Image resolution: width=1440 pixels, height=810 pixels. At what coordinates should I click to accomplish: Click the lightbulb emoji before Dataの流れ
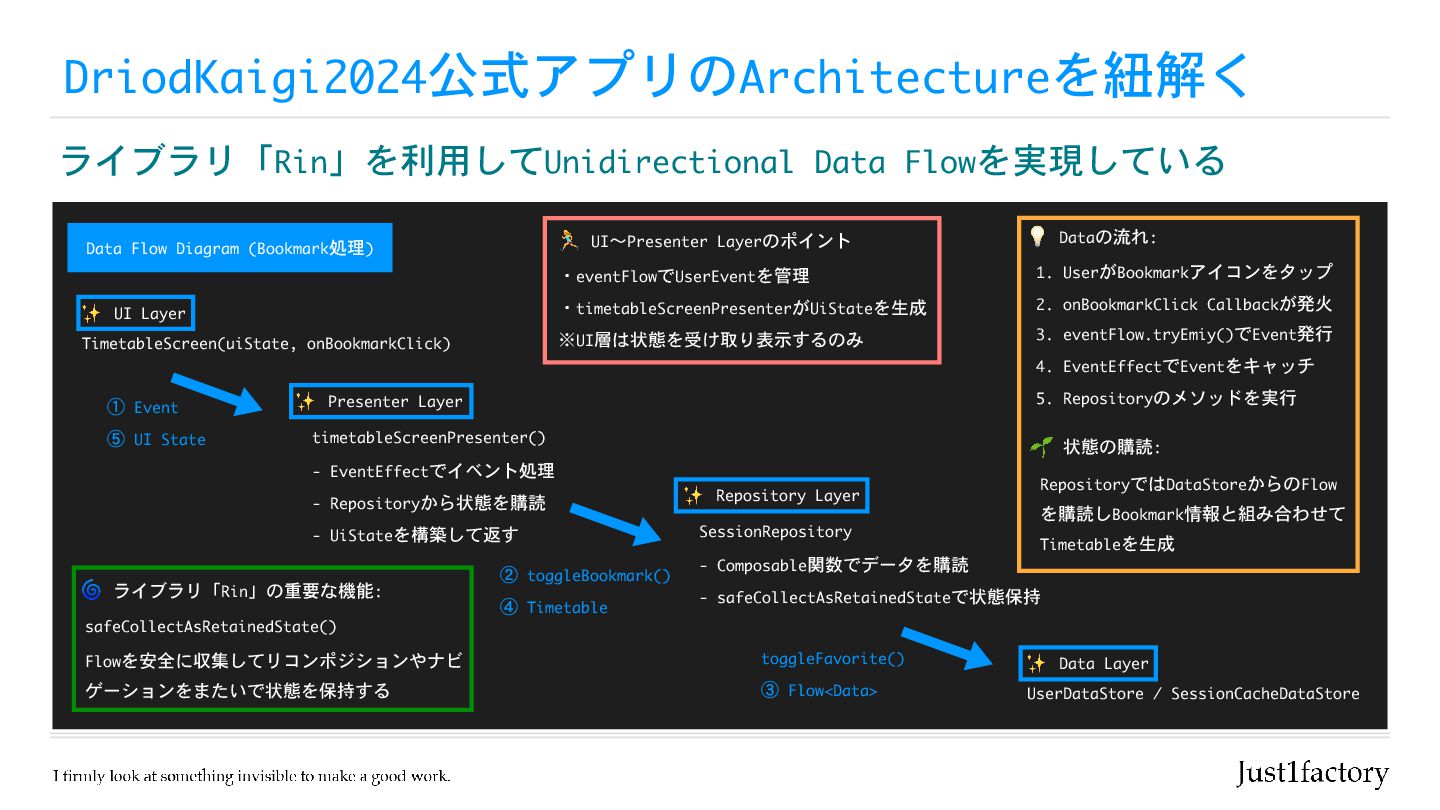1038,237
